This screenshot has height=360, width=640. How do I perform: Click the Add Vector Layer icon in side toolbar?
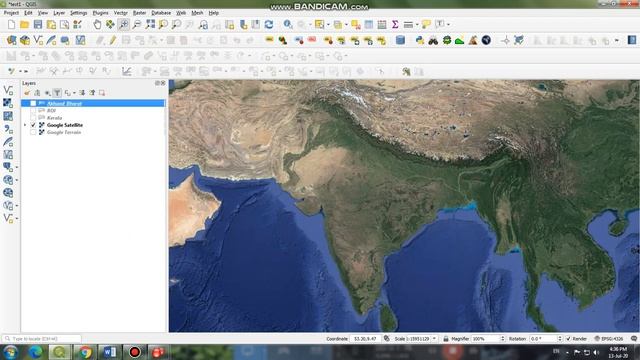(x=8, y=91)
